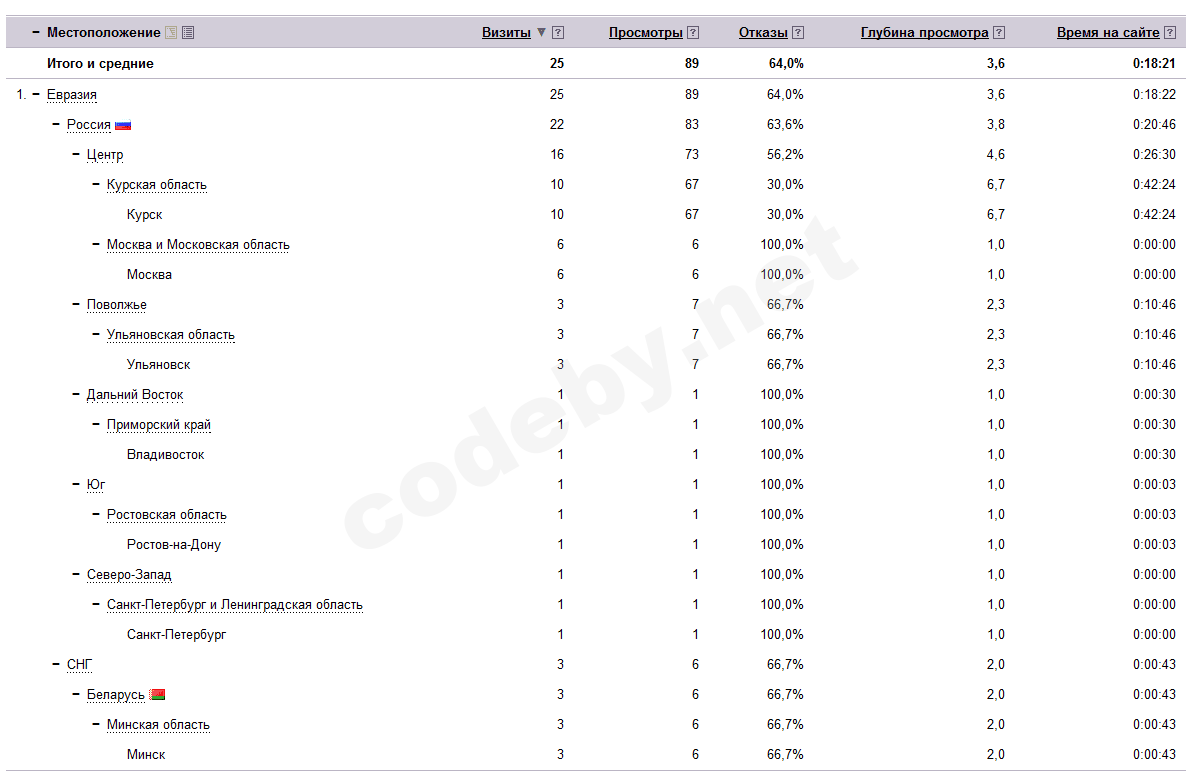
Task: Click the help icon next to Визиты
Action: [558, 33]
